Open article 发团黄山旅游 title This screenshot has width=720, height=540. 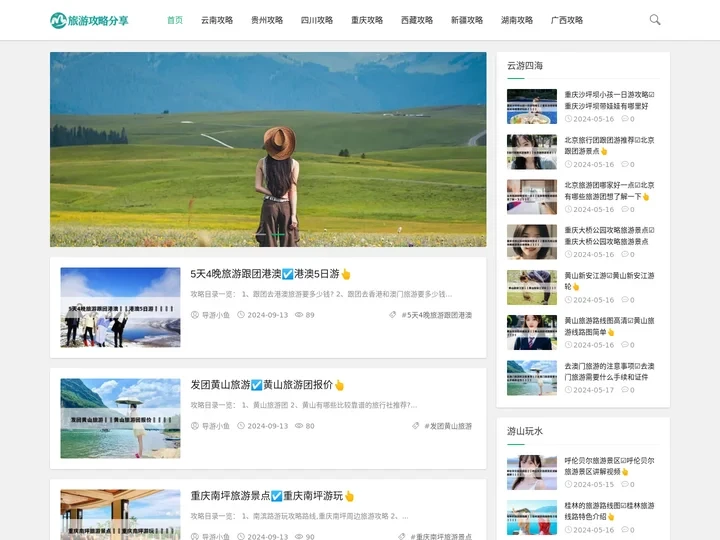(x=267, y=385)
